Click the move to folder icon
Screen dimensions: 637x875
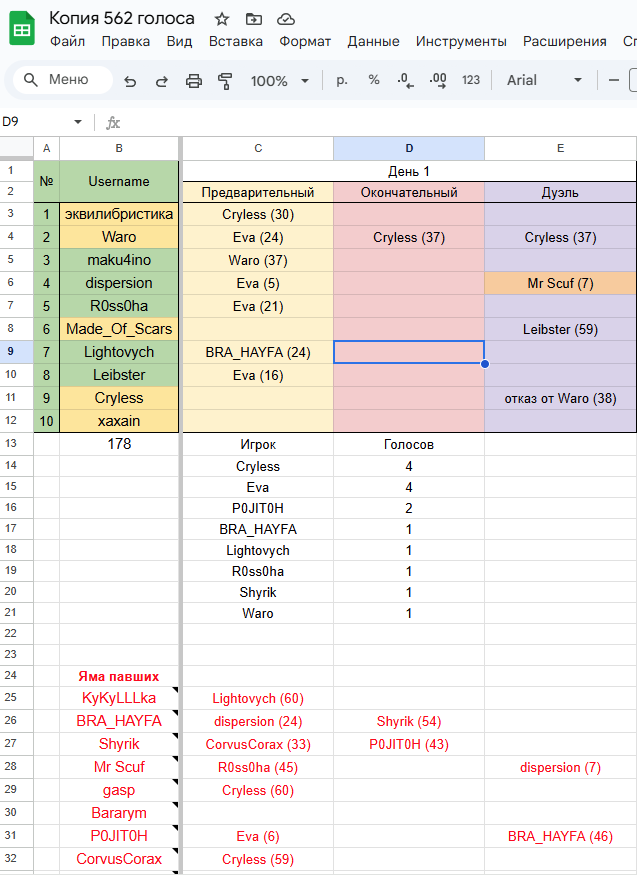tap(254, 19)
